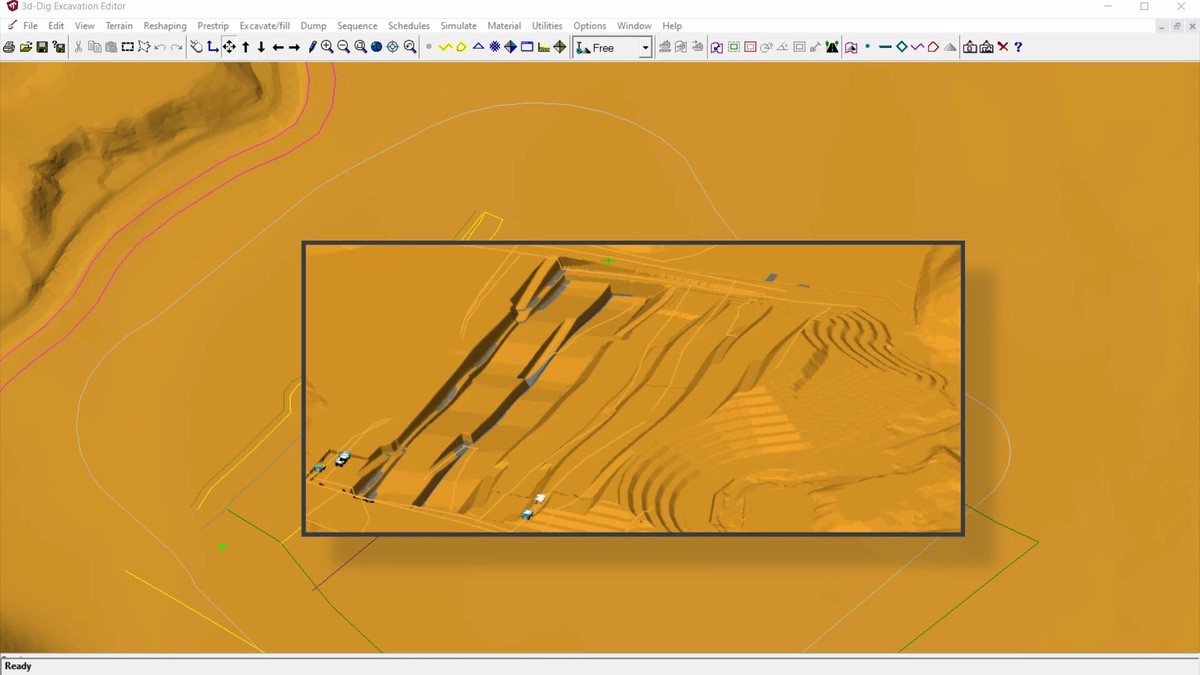Click the blue globe view icon

376,47
